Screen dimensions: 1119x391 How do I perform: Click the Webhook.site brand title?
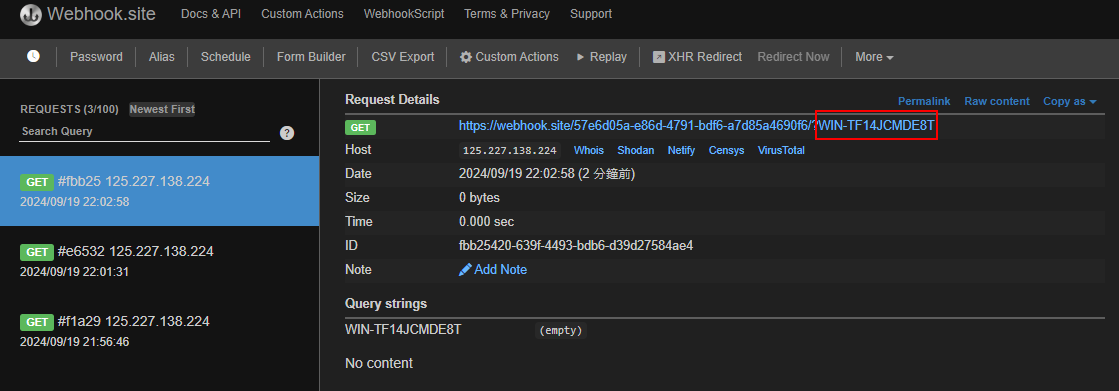pyautogui.click(x=101, y=14)
